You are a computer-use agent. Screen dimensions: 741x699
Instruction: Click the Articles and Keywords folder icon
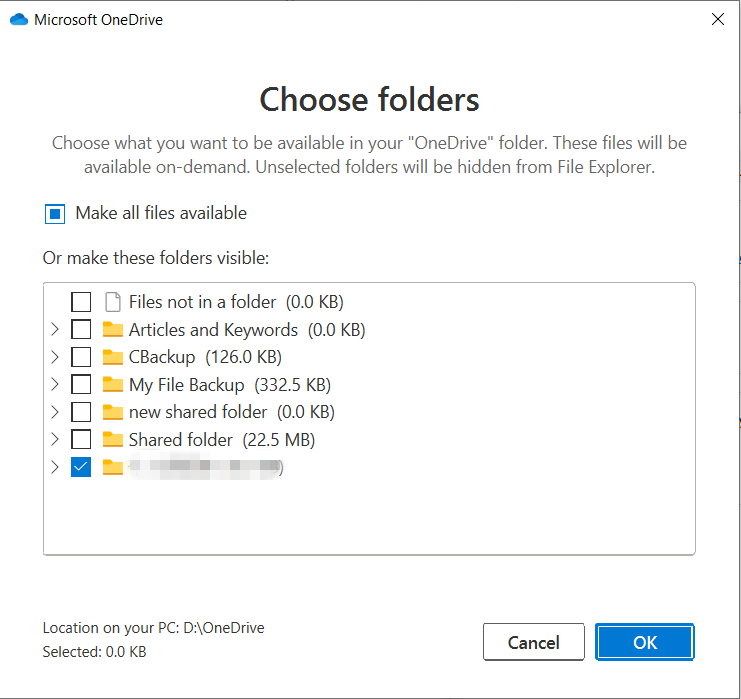[112, 330]
